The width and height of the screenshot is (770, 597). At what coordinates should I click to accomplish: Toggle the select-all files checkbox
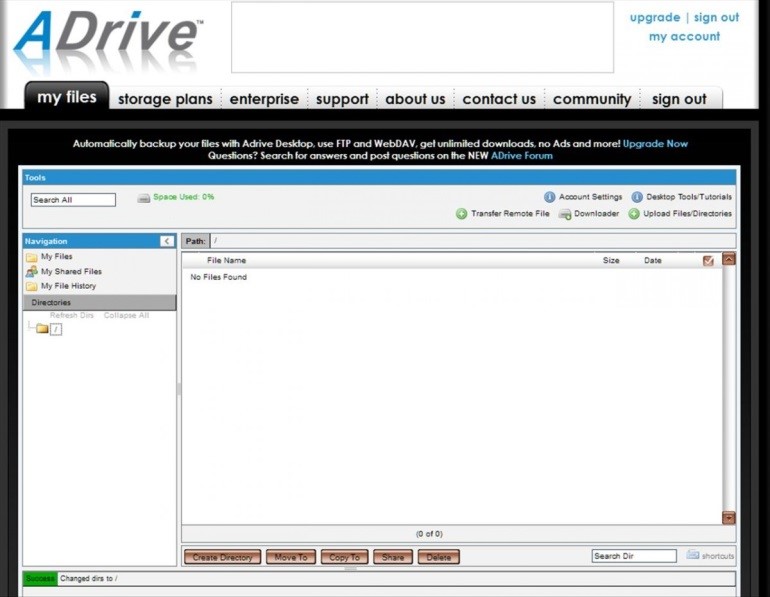pos(708,260)
